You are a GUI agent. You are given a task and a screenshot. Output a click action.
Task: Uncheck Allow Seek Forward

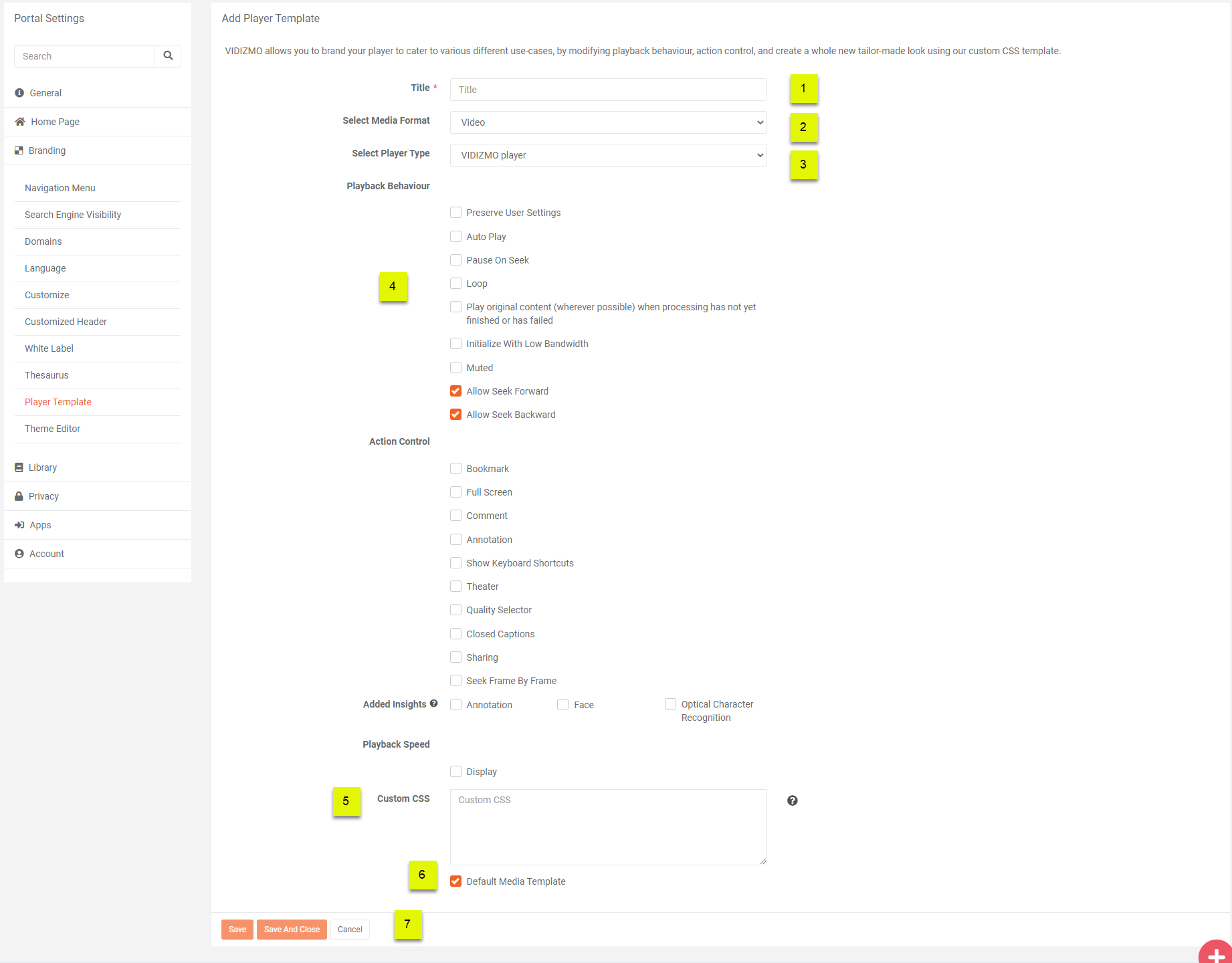pos(456,391)
